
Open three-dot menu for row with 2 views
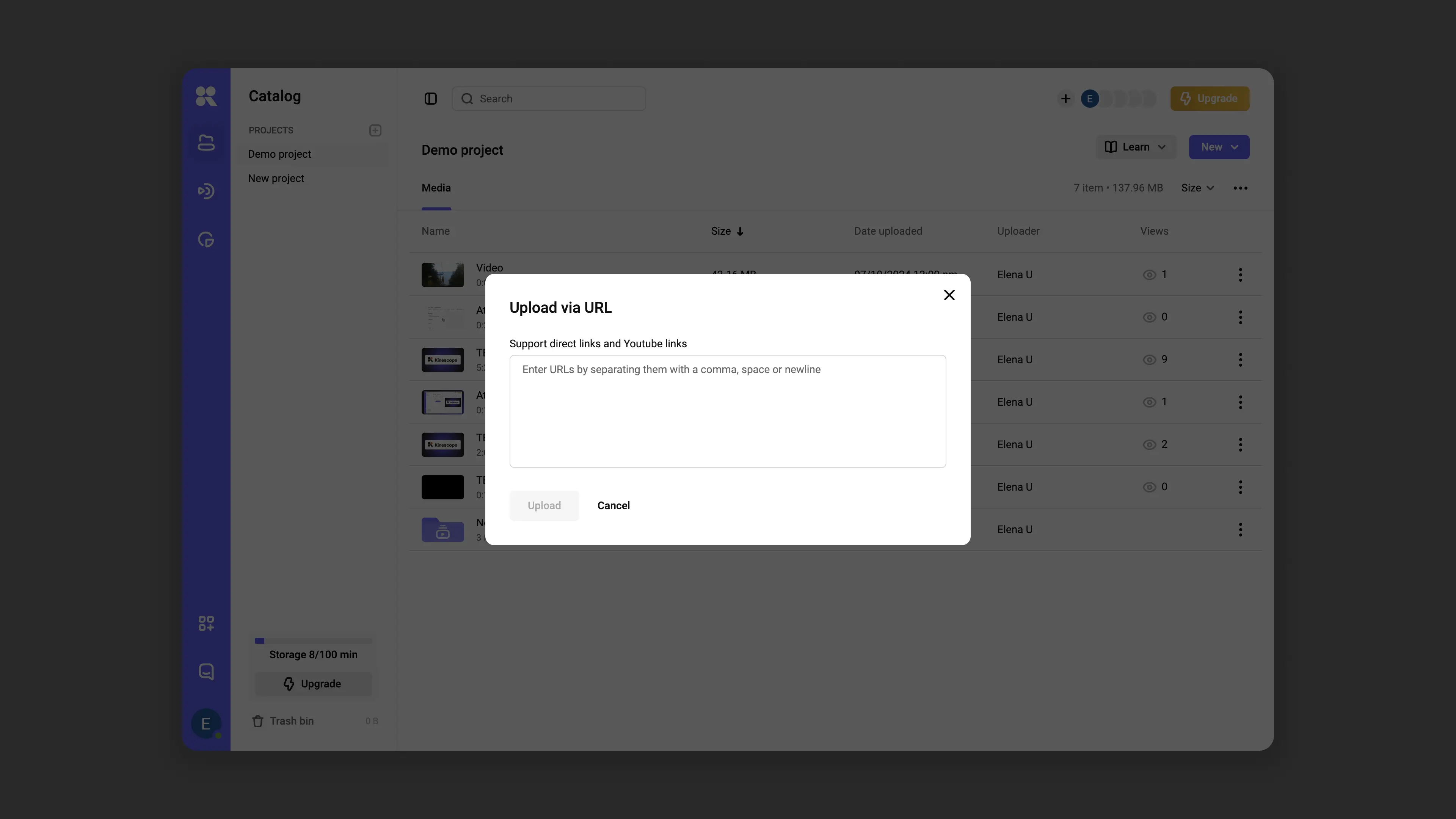(1240, 445)
